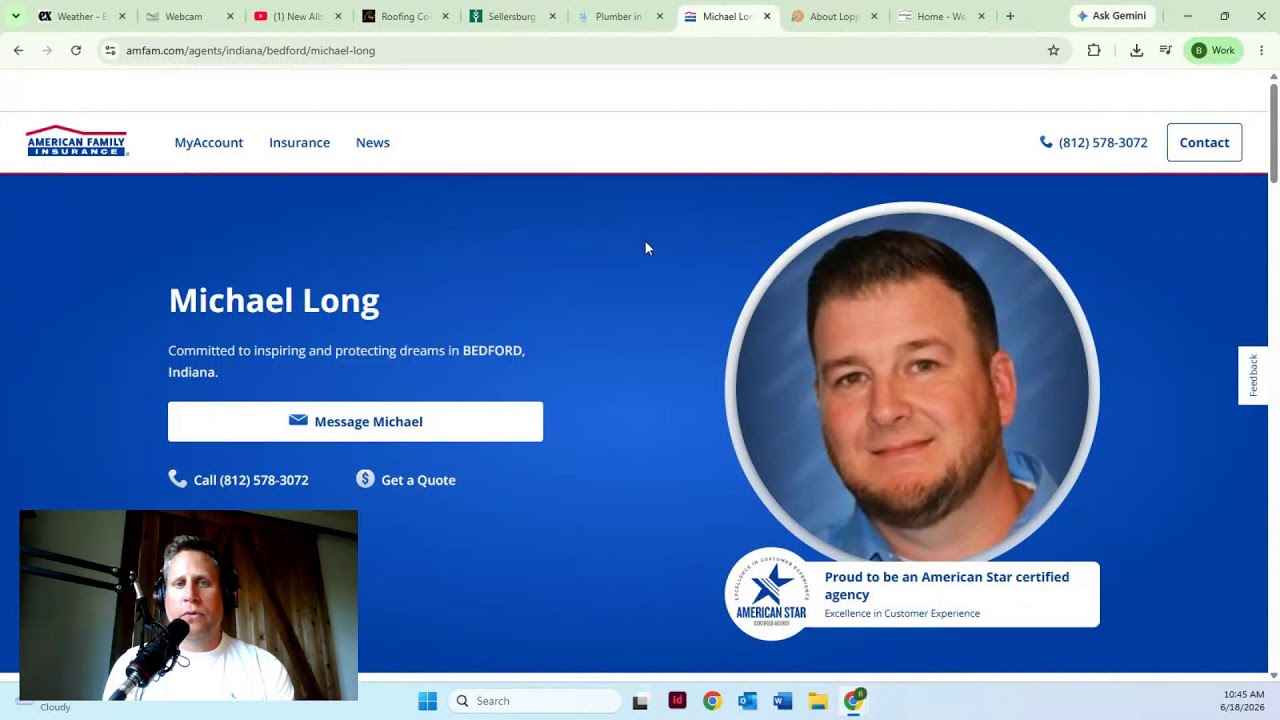This screenshot has height=720, width=1280.
Task: Click the Contact button in header
Action: [1204, 142]
